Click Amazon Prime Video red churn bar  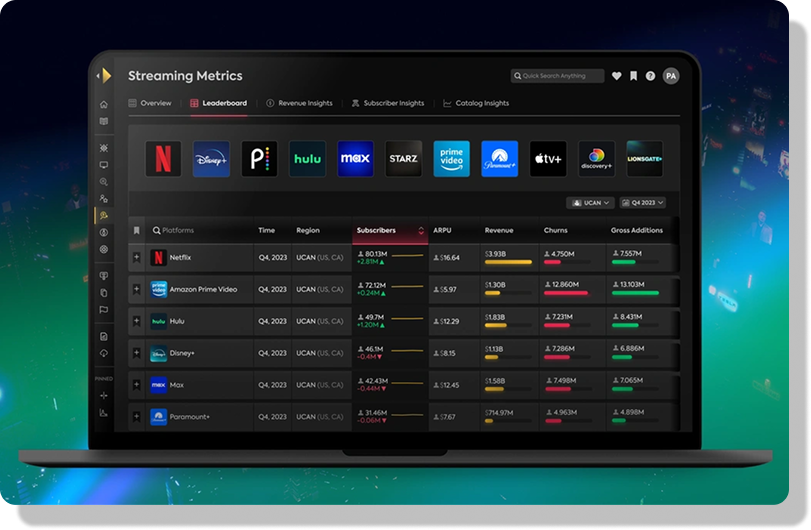click(566, 294)
